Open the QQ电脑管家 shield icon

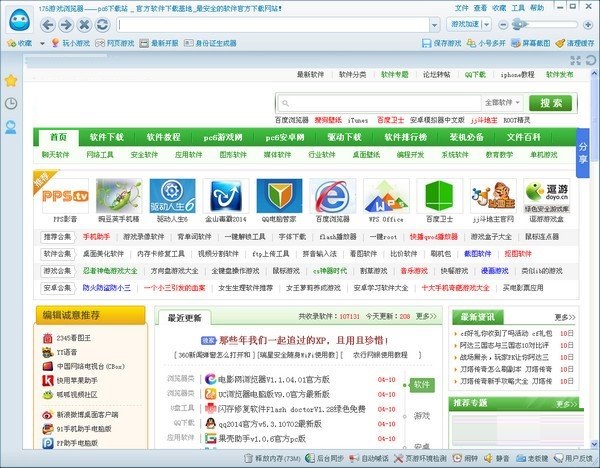(x=278, y=197)
